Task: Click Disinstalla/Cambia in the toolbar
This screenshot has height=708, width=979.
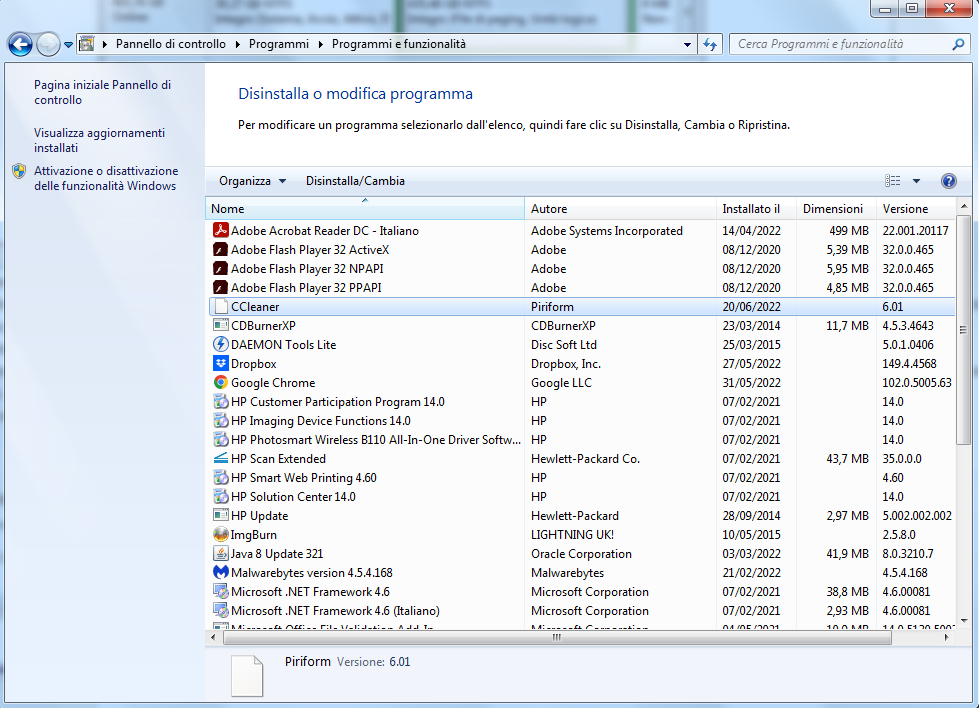Action: [355, 181]
